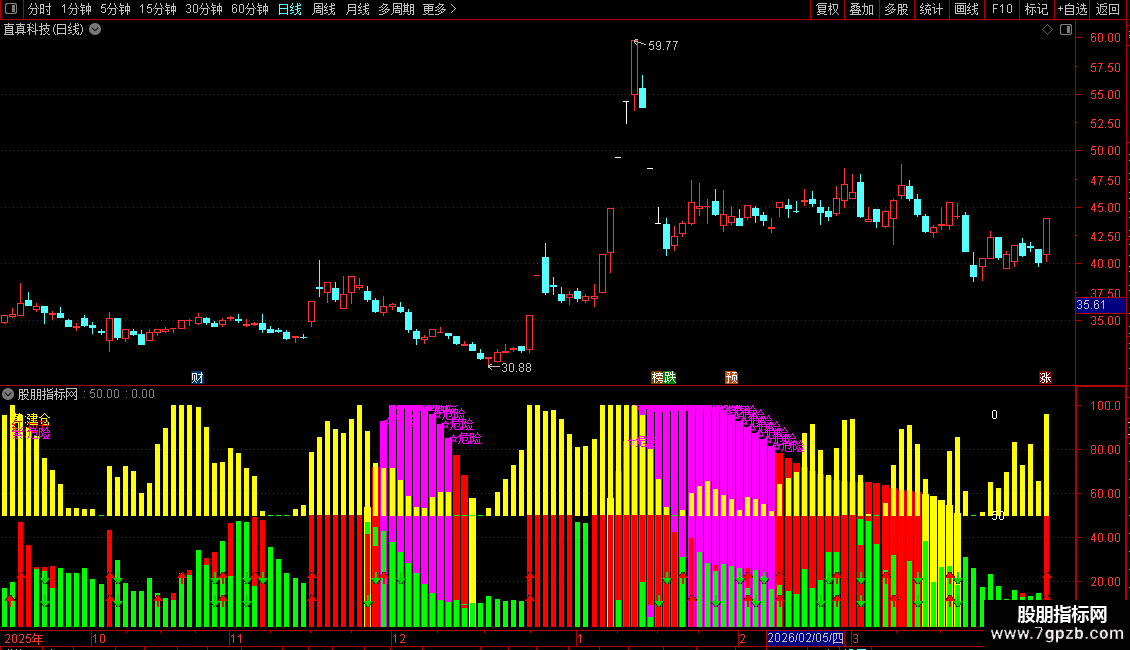The image size is (1130, 650).
Task: Open the 跌 drop event marker
Action: 670,378
